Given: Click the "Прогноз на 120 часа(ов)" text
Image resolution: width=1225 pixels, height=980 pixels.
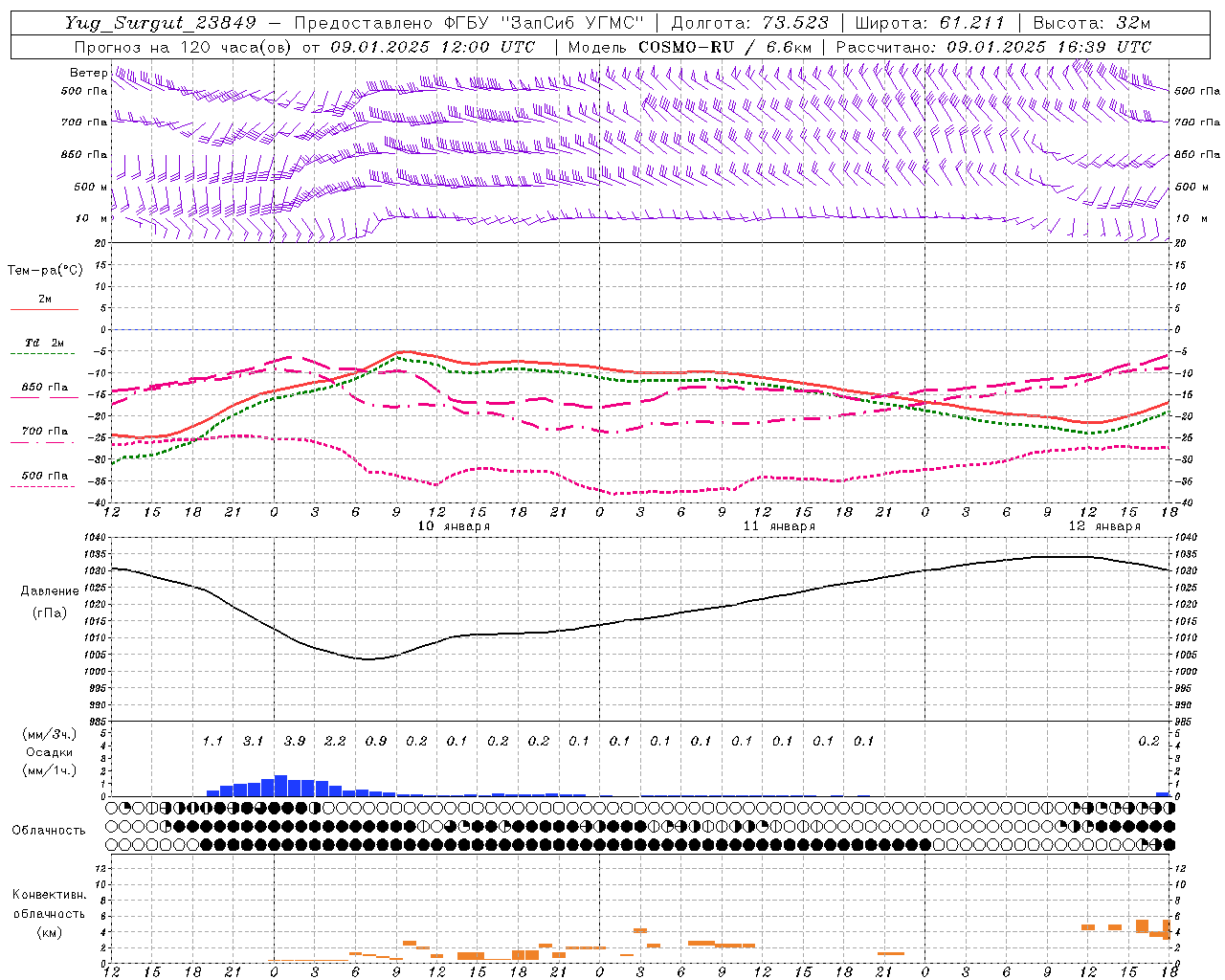Looking at the screenshot, I should (184, 47).
